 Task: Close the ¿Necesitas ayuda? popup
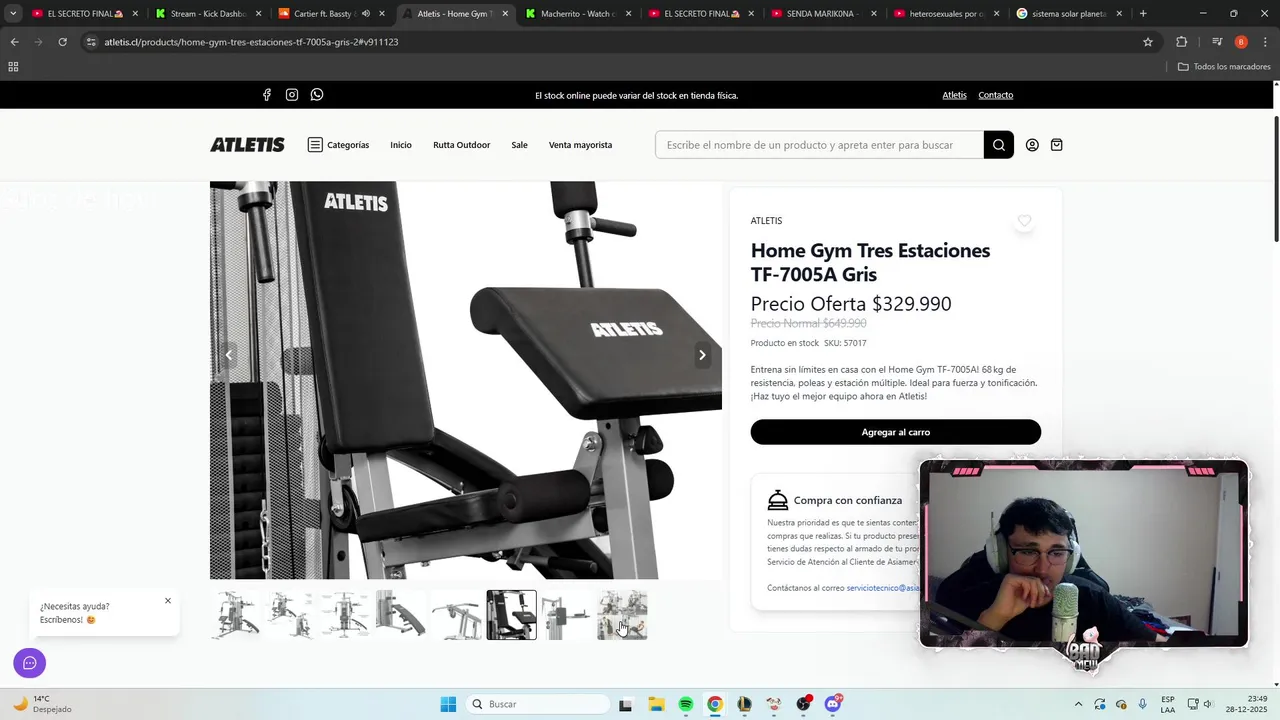(168, 601)
